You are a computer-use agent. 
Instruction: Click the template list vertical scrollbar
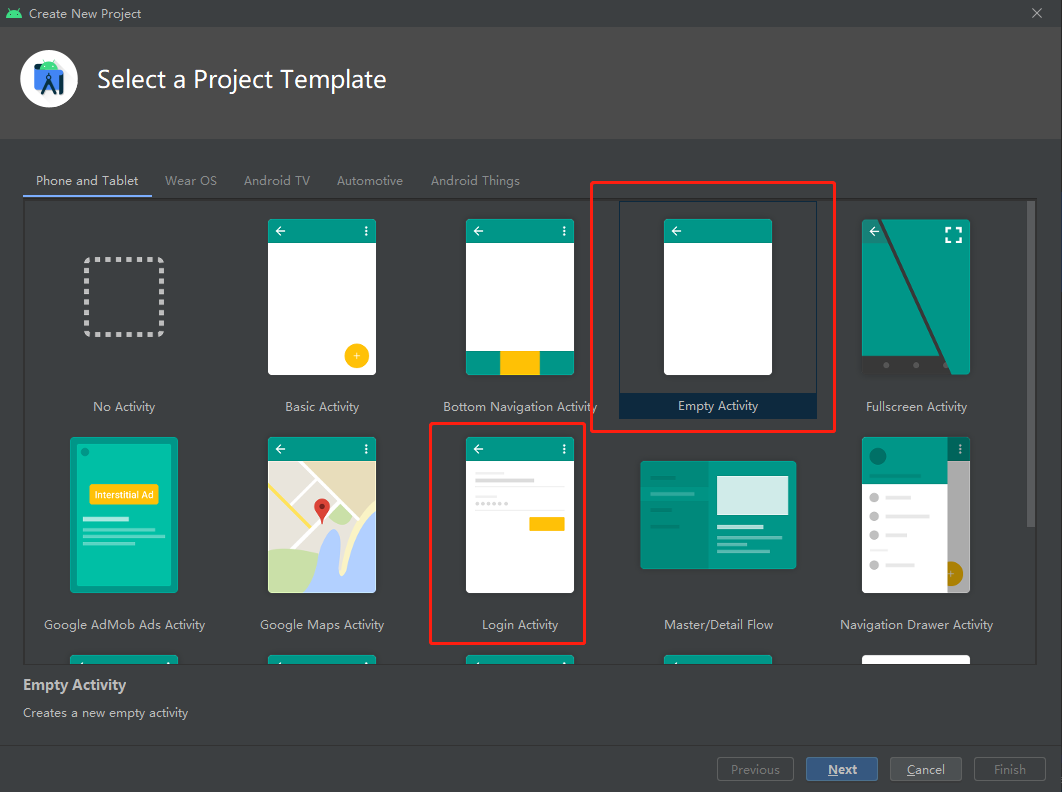(x=1031, y=364)
